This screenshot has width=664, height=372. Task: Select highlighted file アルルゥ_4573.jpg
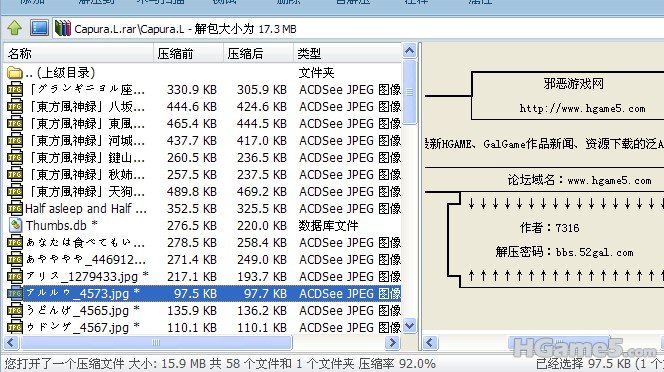pyautogui.click(x=83, y=293)
